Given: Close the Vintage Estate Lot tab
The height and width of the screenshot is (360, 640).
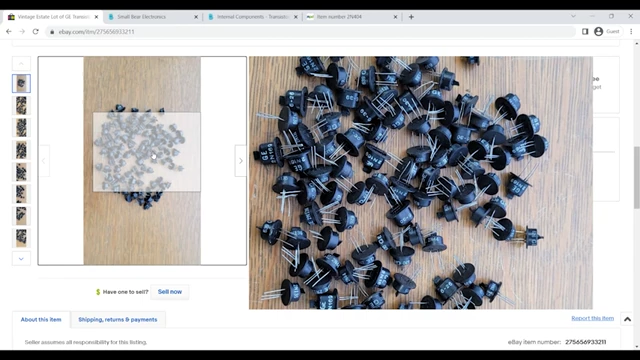Looking at the screenshot, I should [x=96, y=17].
